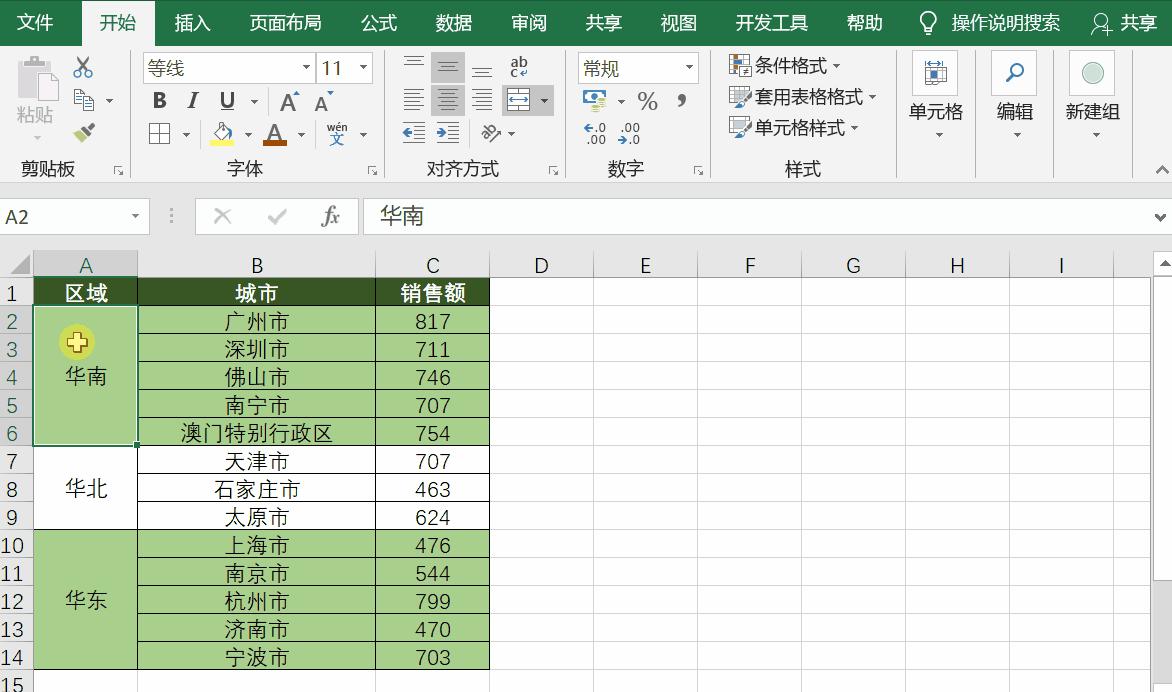Click the Copy icon

tap(82, 100)
